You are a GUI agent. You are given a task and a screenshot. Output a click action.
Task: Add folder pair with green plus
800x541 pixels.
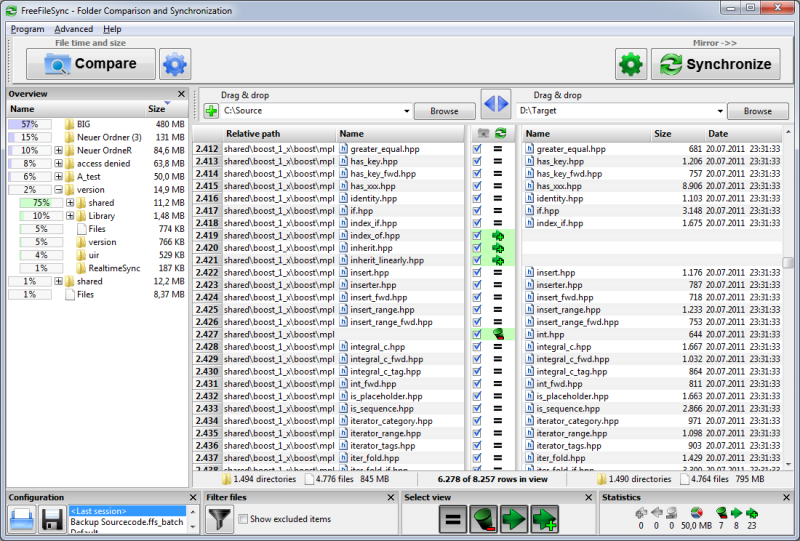tap(211, 111)
